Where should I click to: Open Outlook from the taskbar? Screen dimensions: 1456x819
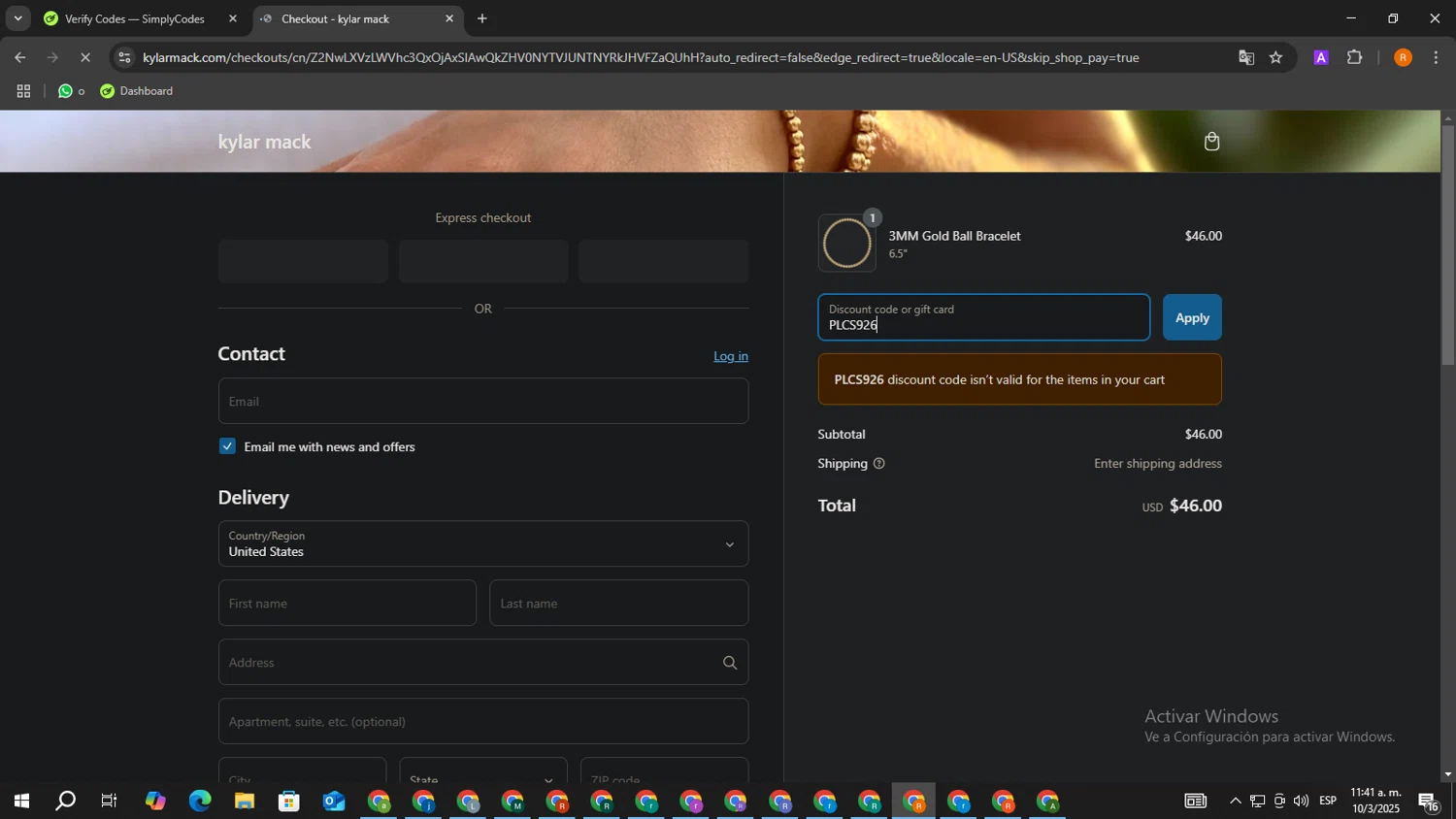[334, 802]
